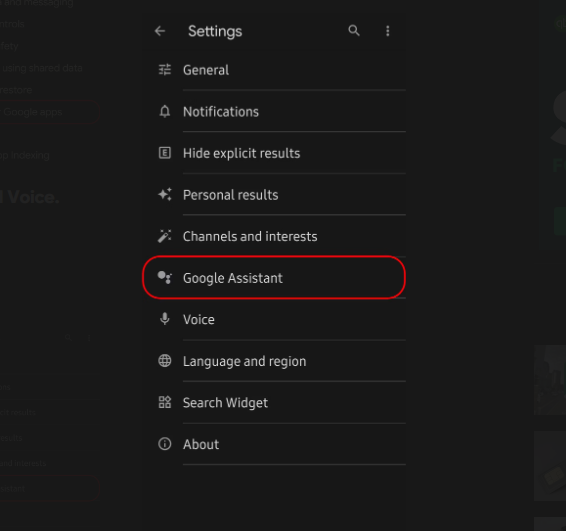Click the Personal results sparkle icon
Viewport: 566px width, 531px height.
tap(165, 195)
